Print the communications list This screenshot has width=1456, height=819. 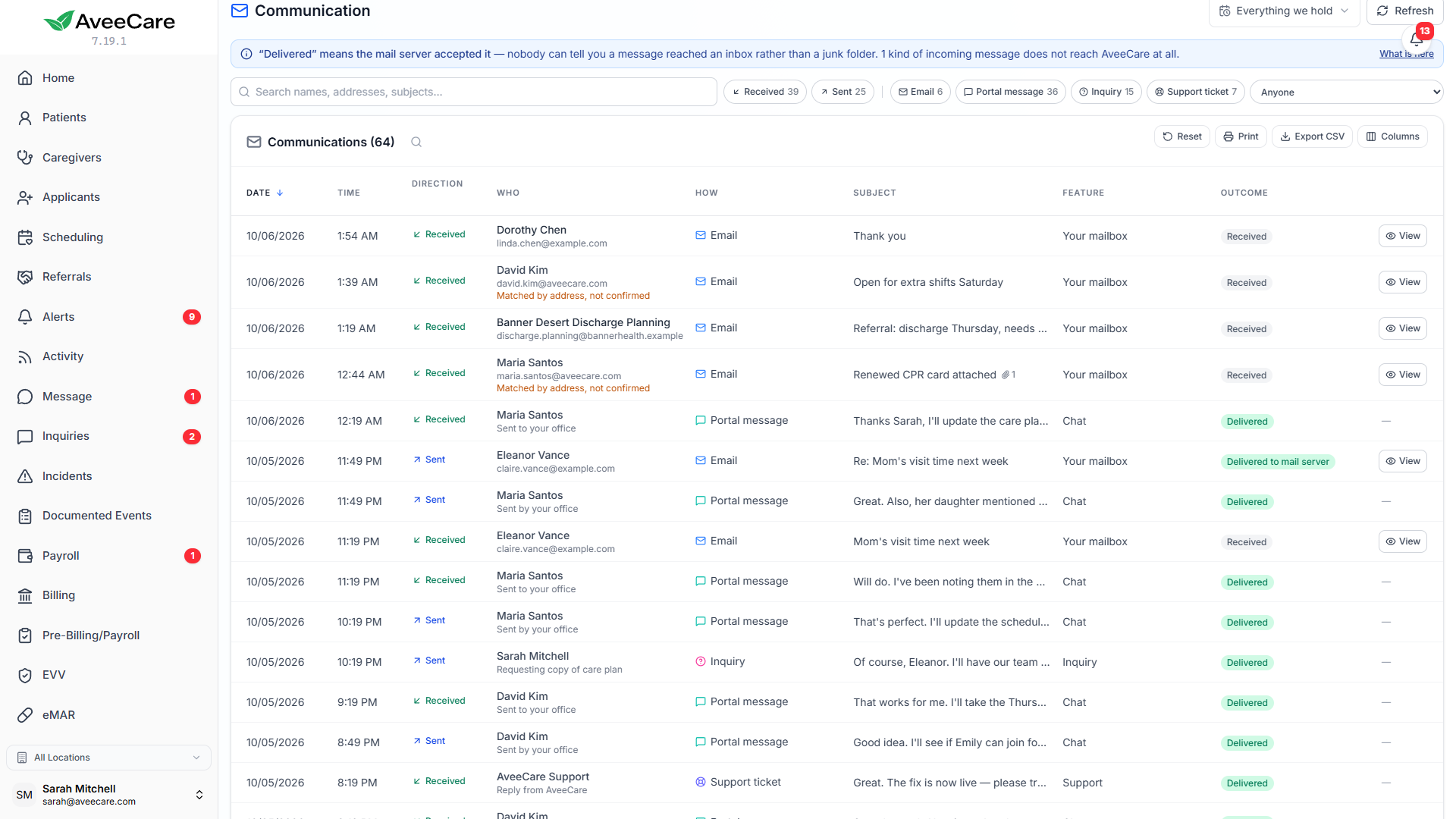coord(1241,136)
